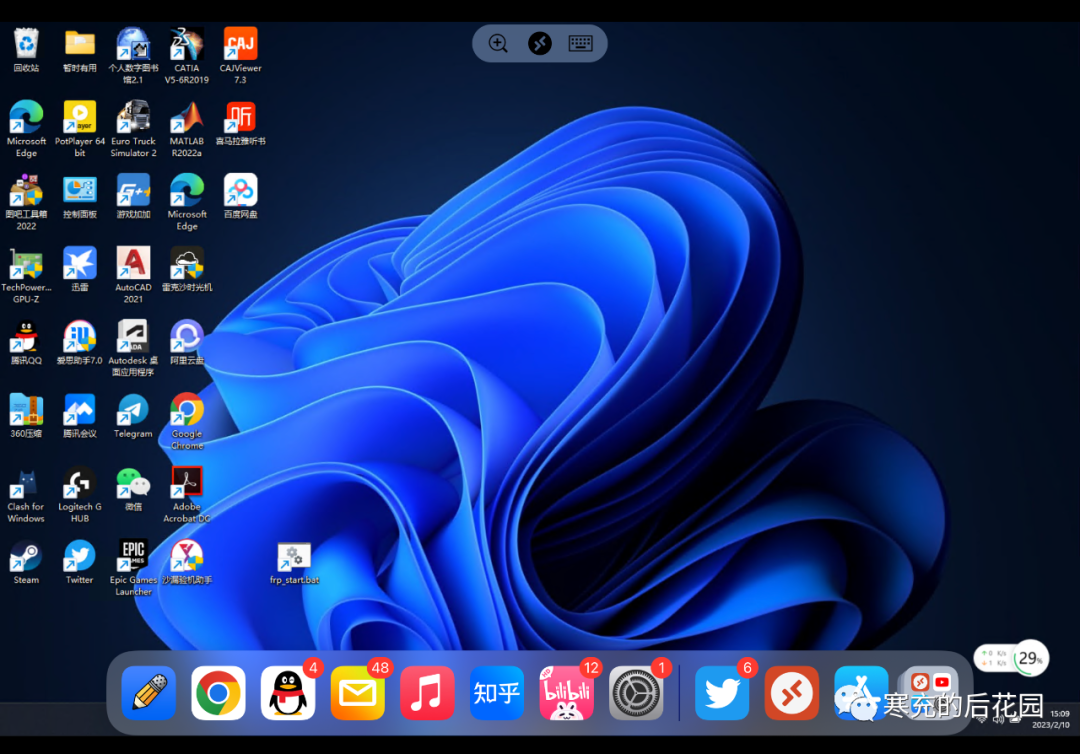1080x754 pixels.
Task: Launch Euro Truck Simulator 2
Action: [133, 129]
